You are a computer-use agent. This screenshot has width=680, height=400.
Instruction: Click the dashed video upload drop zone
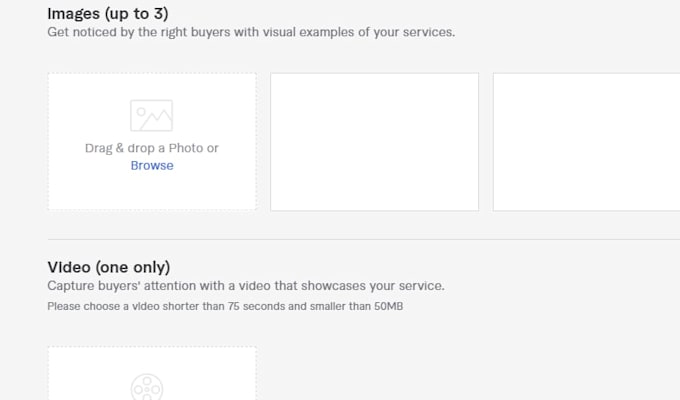point(152,373)
